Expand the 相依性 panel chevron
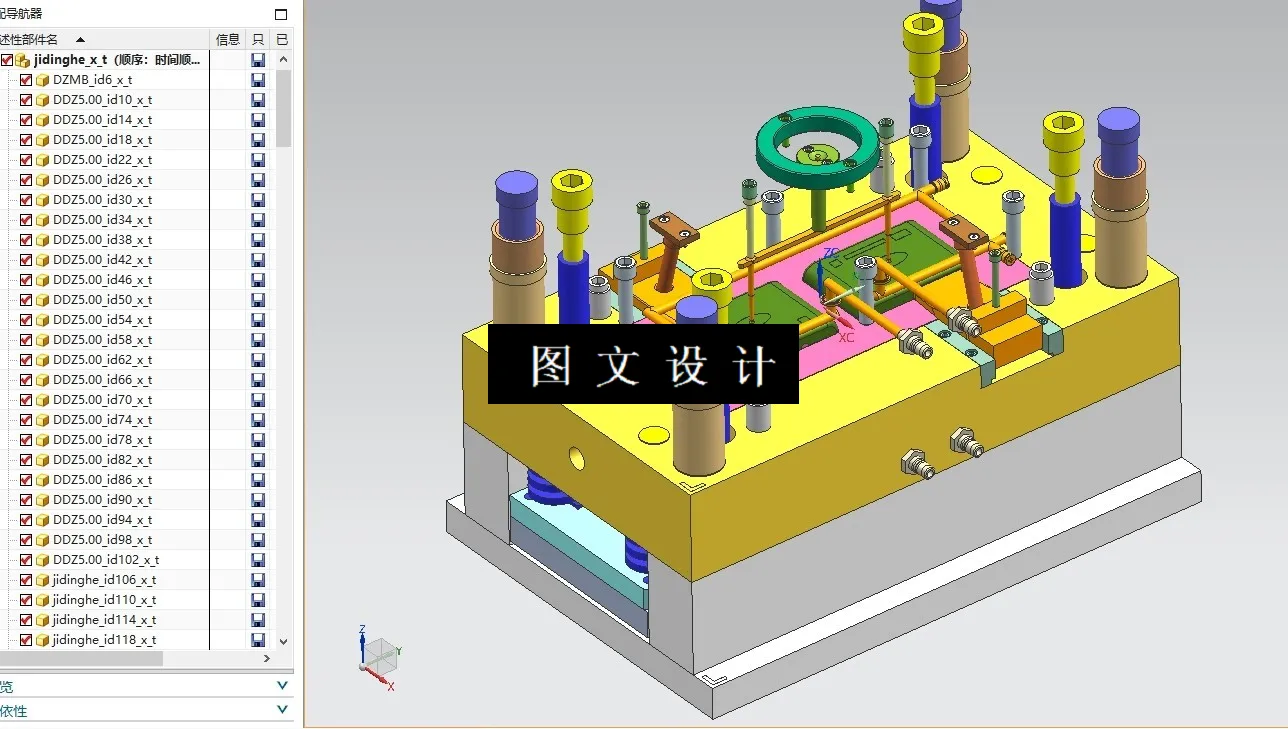This screenshot has width=1288, height=729. 282,710
